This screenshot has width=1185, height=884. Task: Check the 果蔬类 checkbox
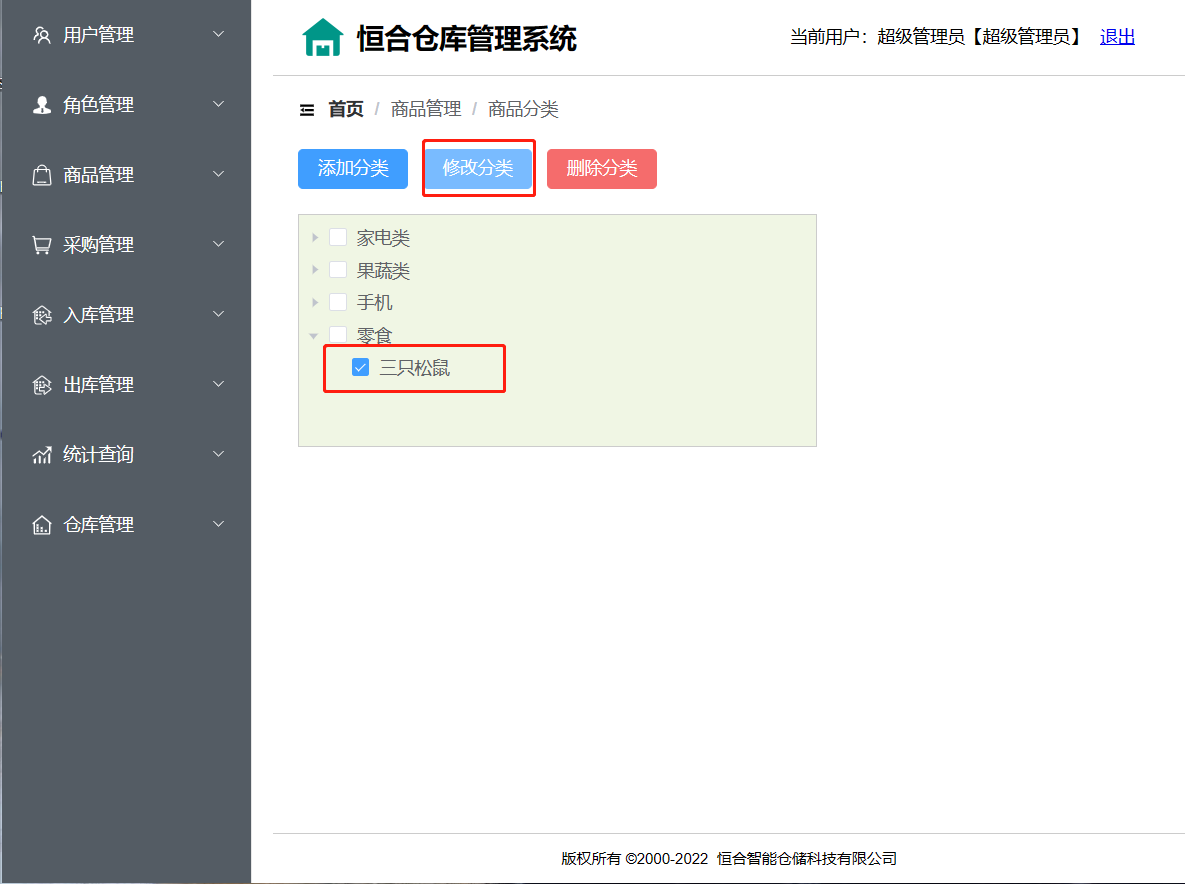(338, 270)
